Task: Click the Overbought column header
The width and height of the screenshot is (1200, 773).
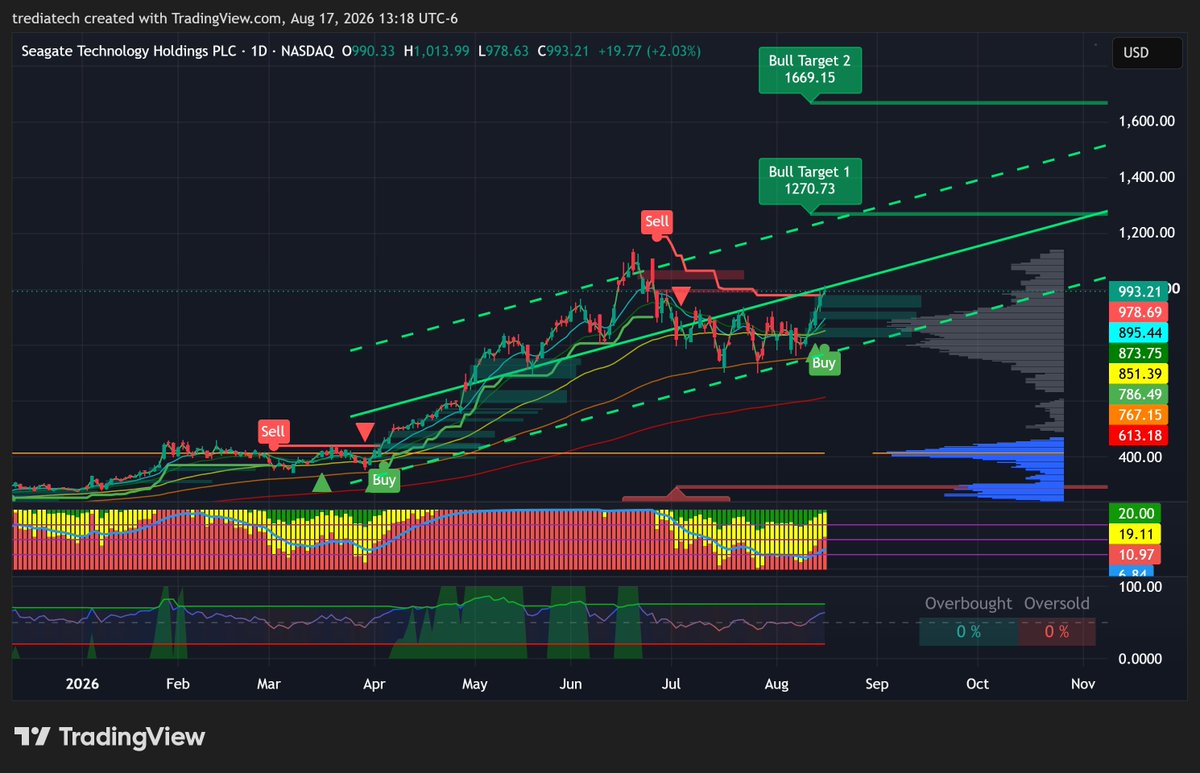Action: click(968, 604)
